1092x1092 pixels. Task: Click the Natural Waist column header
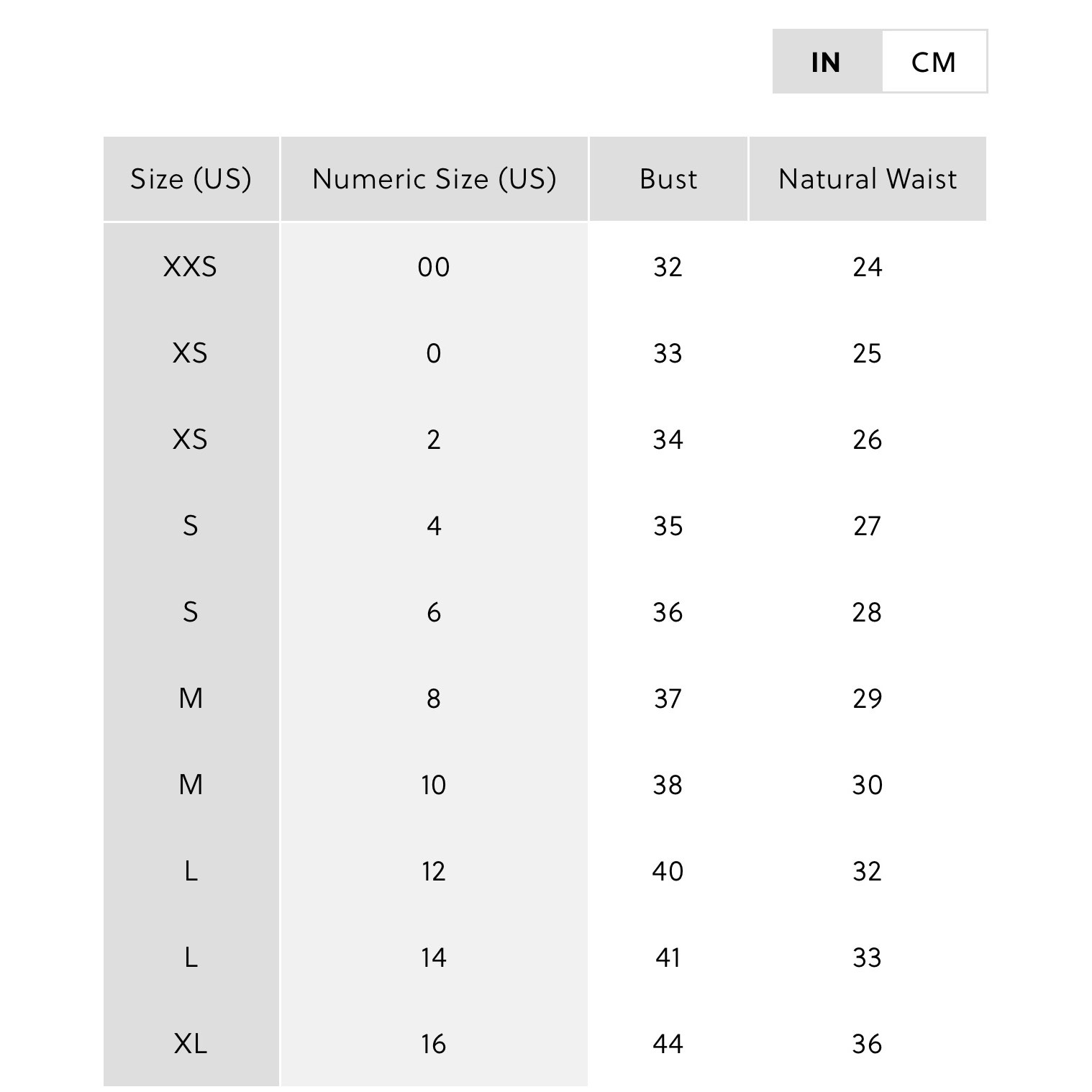pyautogui.click(x=868, y=178)
